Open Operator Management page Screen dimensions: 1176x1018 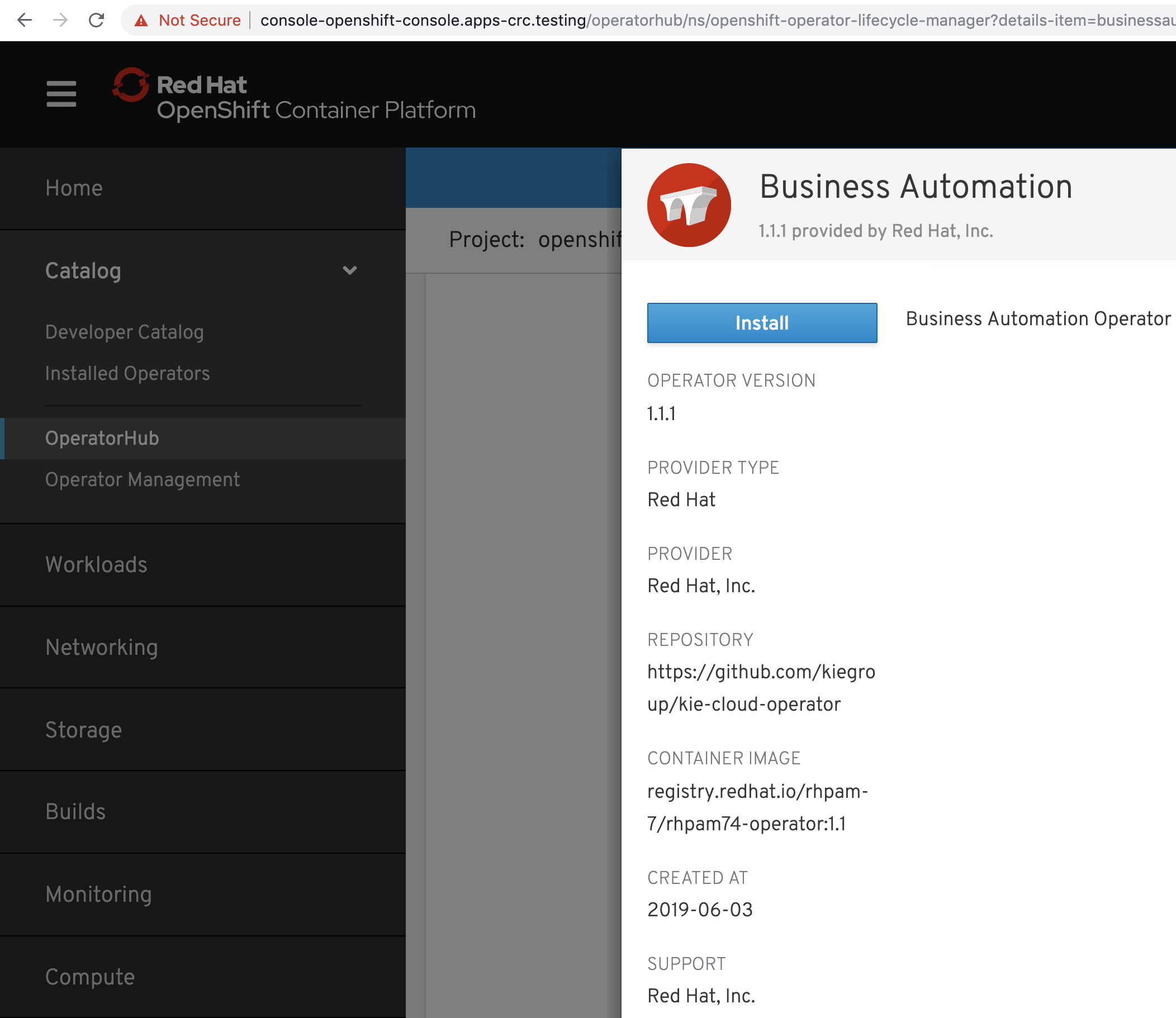click(142, 479)
